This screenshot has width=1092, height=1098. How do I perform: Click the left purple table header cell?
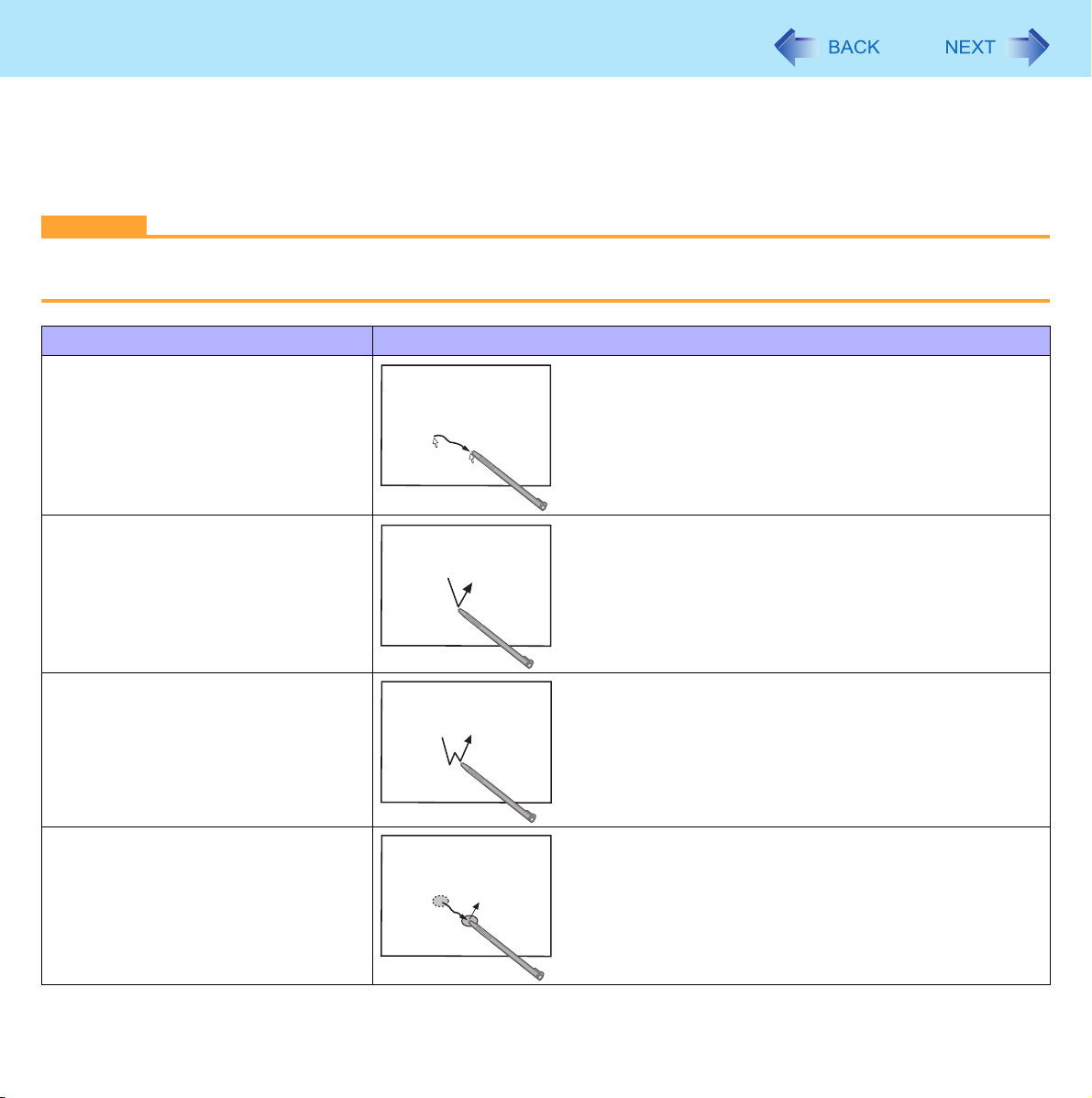(x=206, y=340)
